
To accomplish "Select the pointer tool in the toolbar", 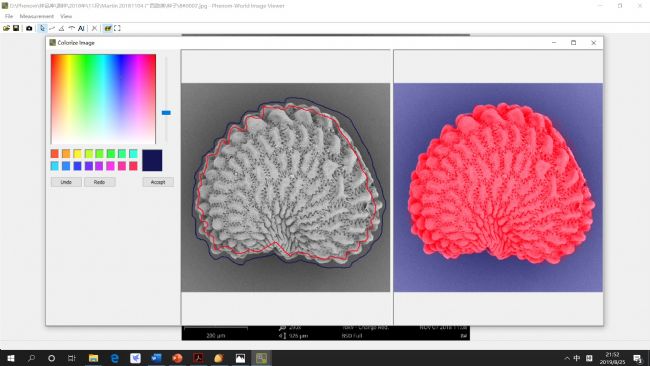I will click(42, 28).
